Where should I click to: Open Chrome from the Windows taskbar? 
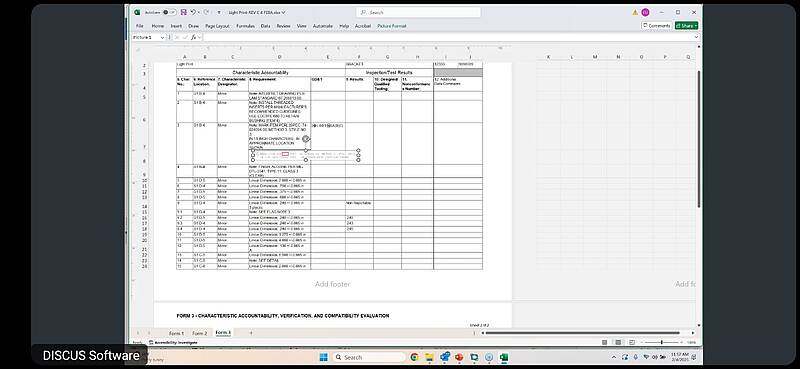414,357
